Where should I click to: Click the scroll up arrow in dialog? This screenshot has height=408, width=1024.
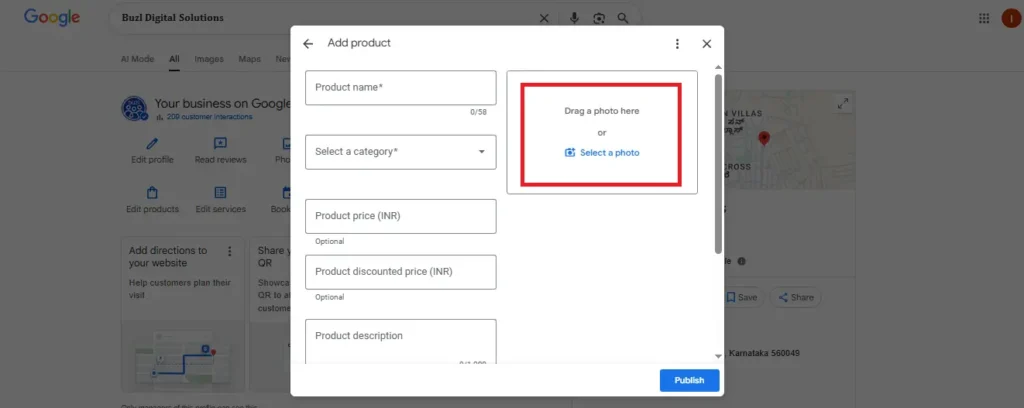[x=718, y=67]
